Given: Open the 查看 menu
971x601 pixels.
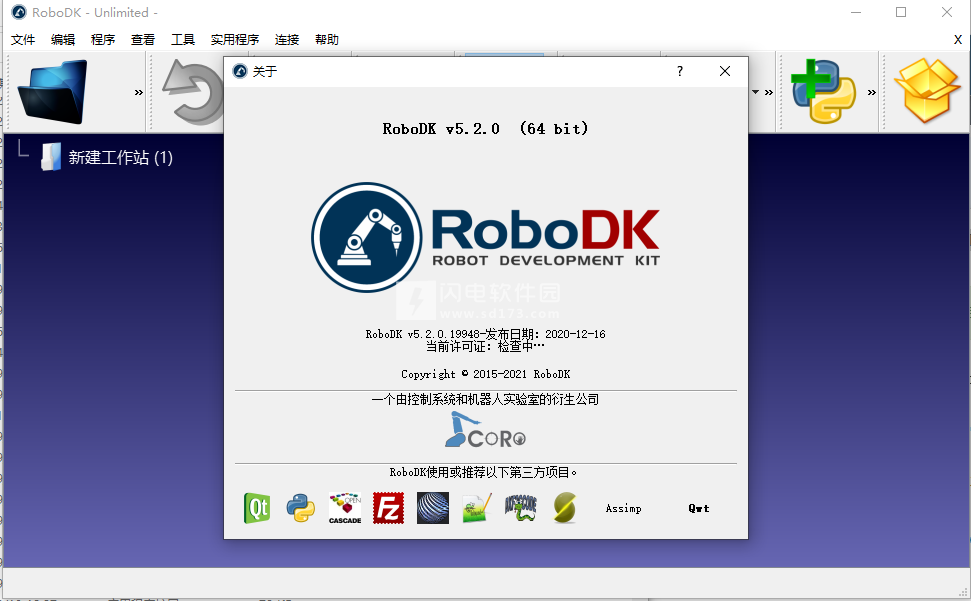Looking at the screenshot, I should pyautogui.click(x=142, y=40).
